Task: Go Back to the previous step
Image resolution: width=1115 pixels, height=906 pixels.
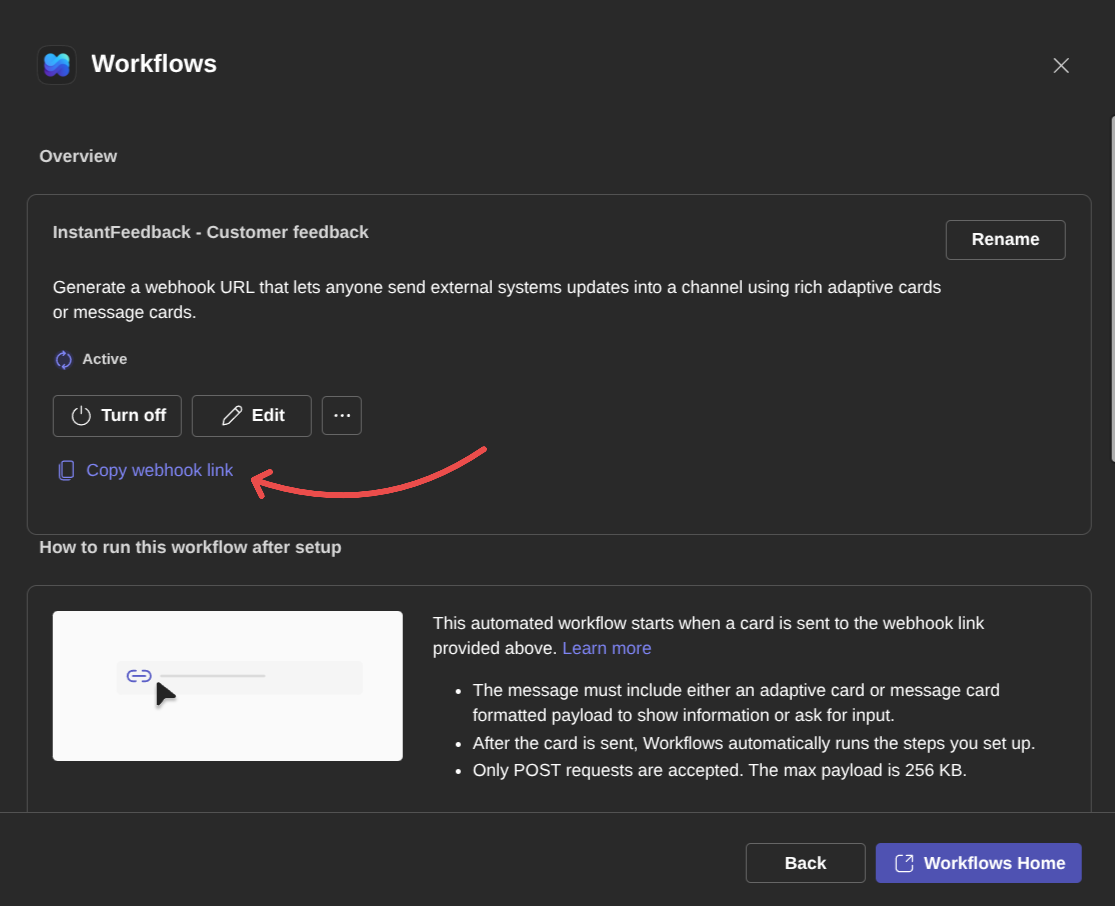Action: click(805, 863)
